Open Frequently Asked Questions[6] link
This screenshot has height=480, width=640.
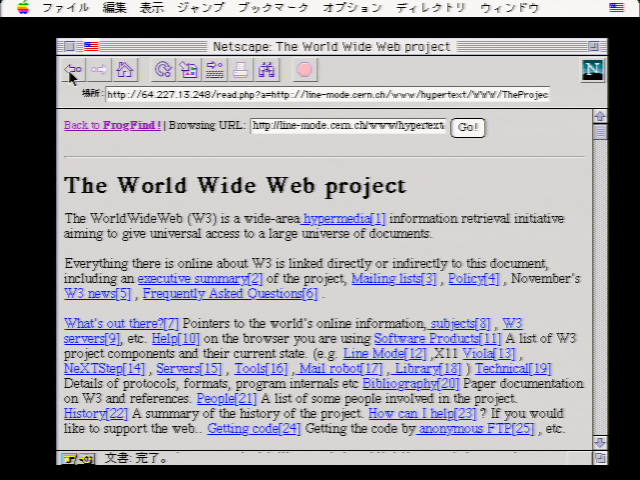click(x=230, y=294)
